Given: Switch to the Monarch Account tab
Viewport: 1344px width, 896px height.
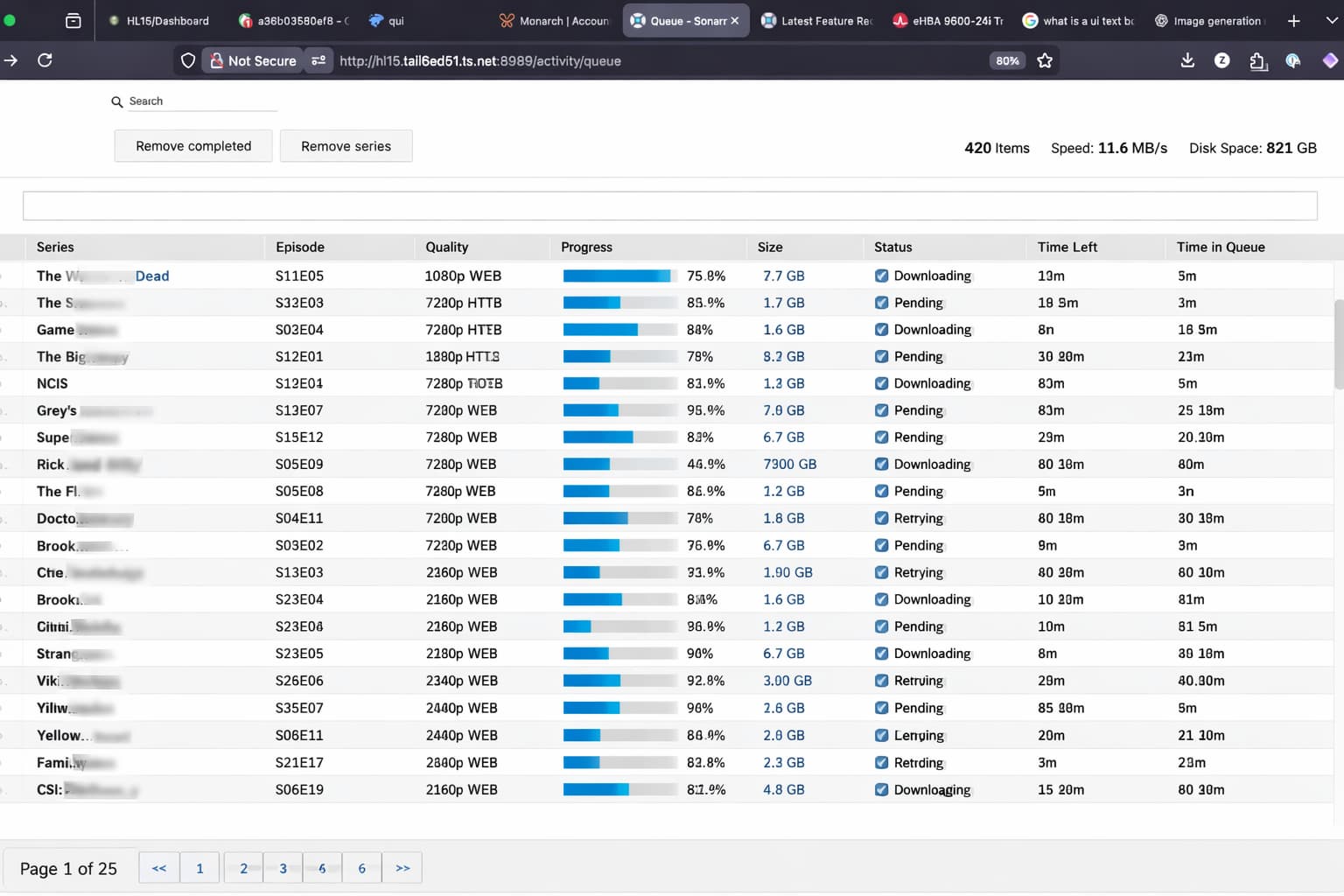Looking at the screenshot, I should [555, 21].
